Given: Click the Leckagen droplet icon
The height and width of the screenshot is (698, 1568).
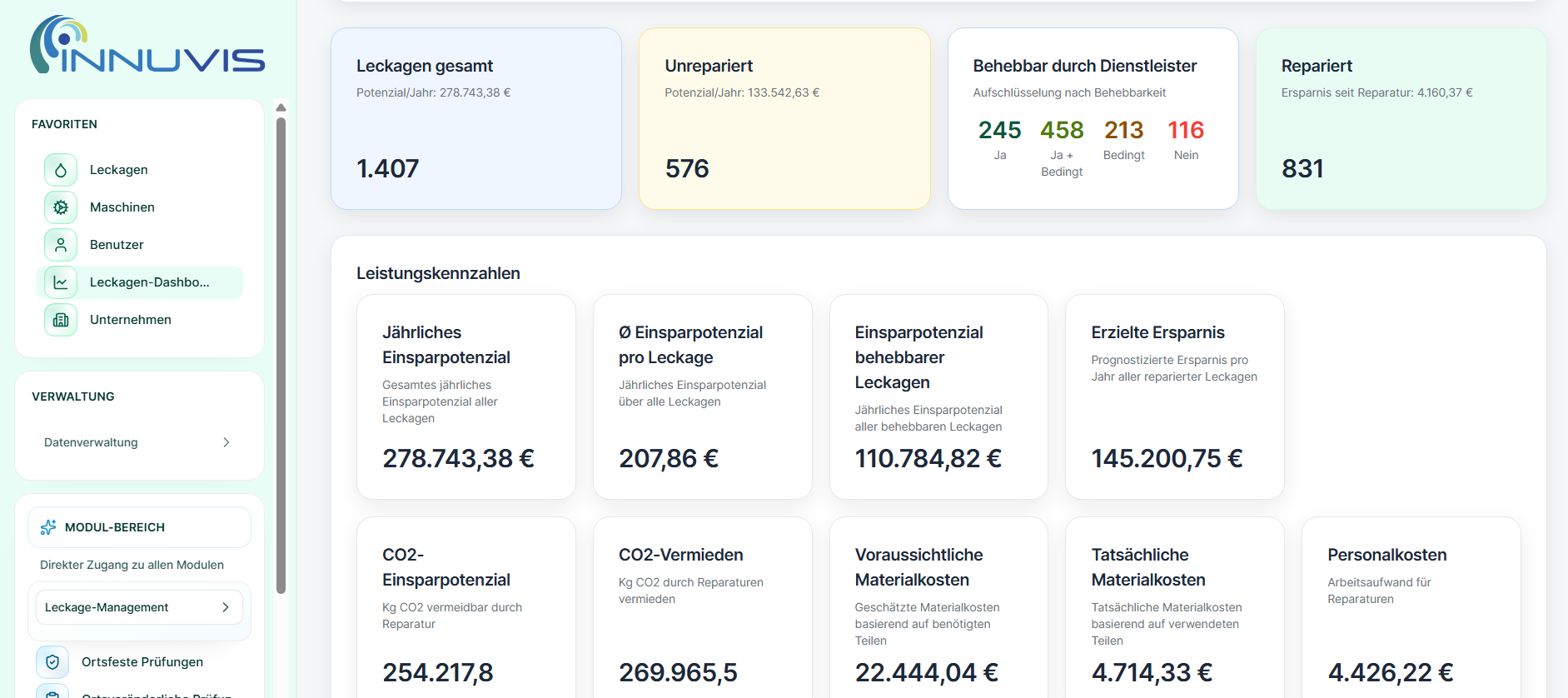Looking at the screenshot, I should 61,170.
